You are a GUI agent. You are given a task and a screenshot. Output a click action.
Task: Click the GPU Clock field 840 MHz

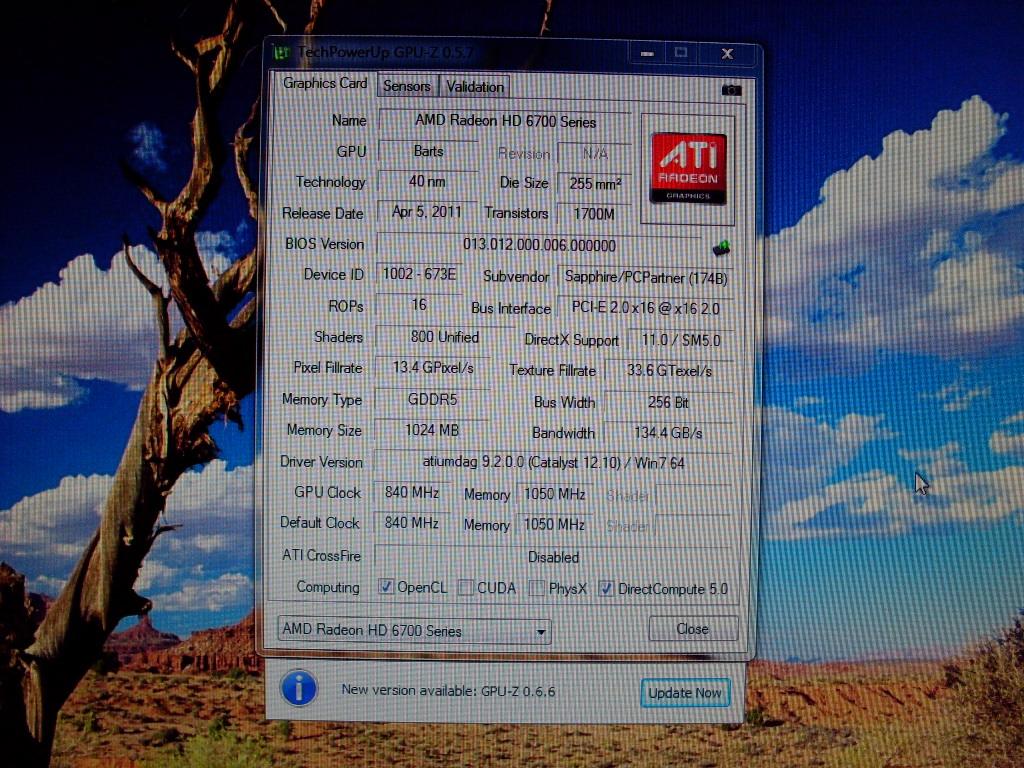tap(411, 492)
